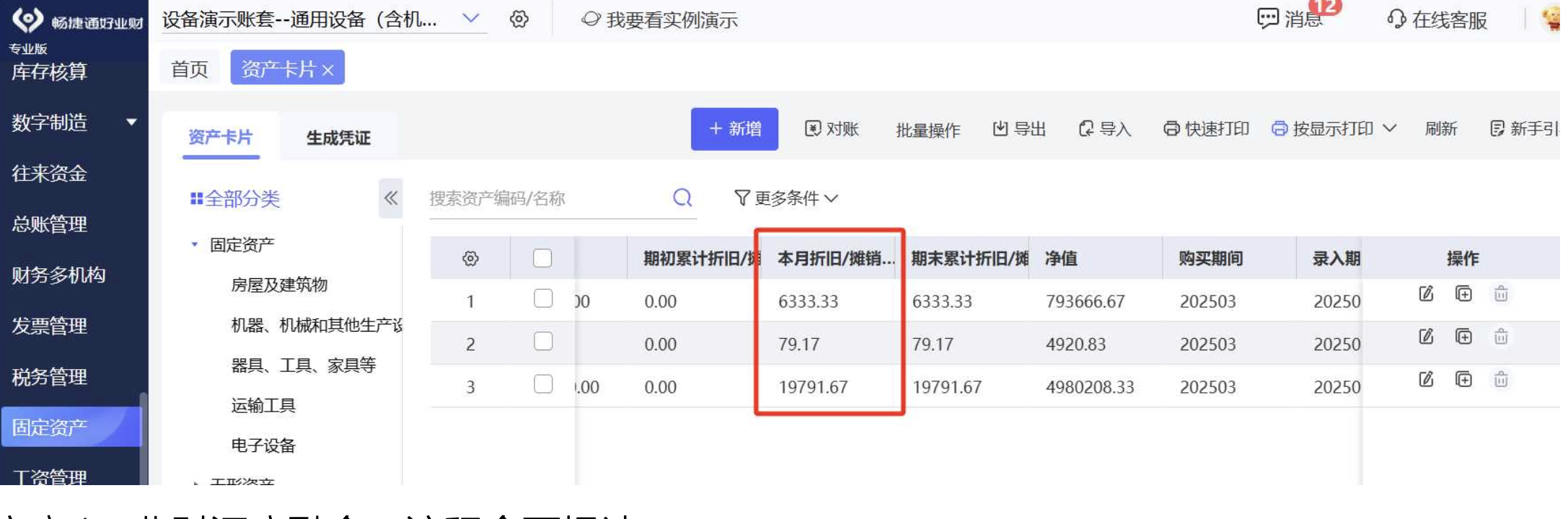Check the row 1 checkbox
Image resolution: width=1568 pixels, height=519 pixels.
543,298
